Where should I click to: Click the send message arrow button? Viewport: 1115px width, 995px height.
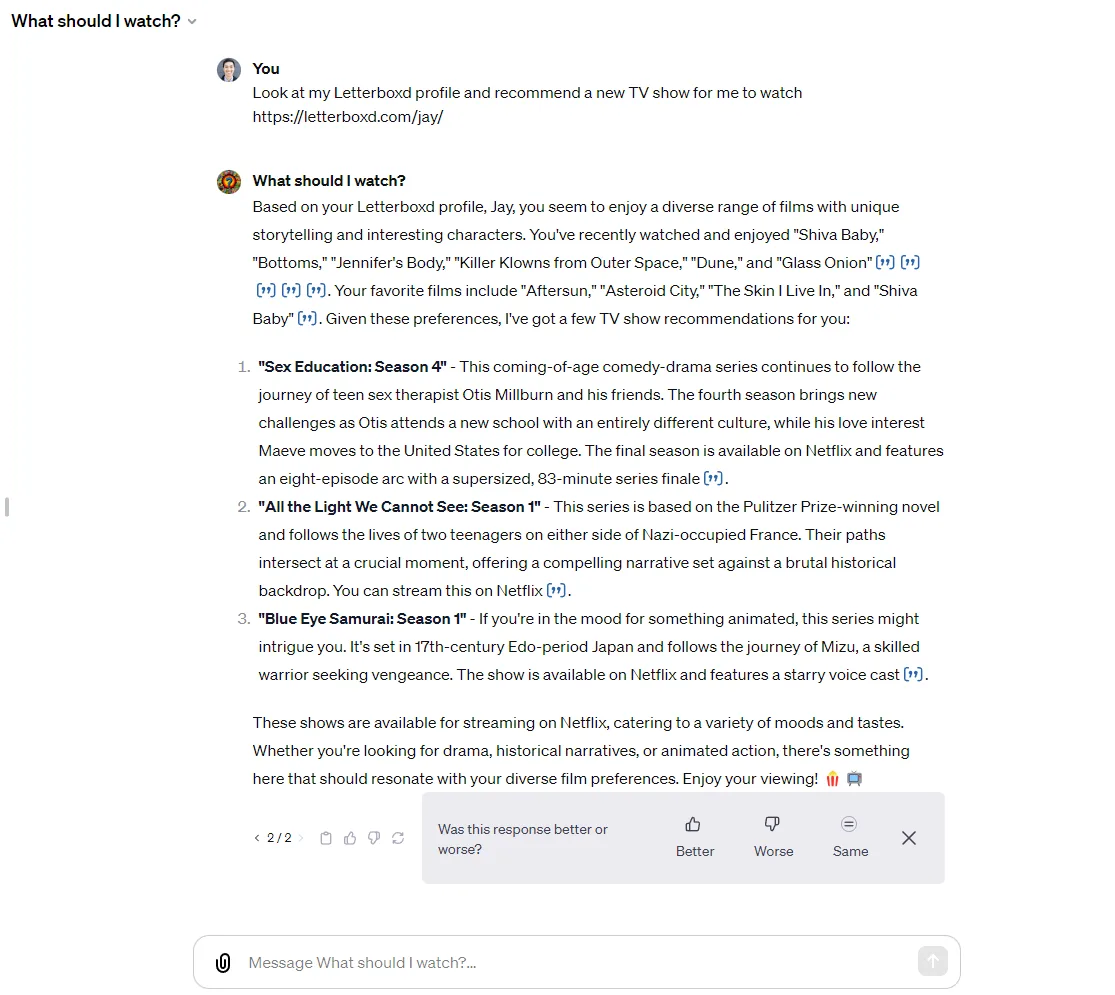pos(932,962)
